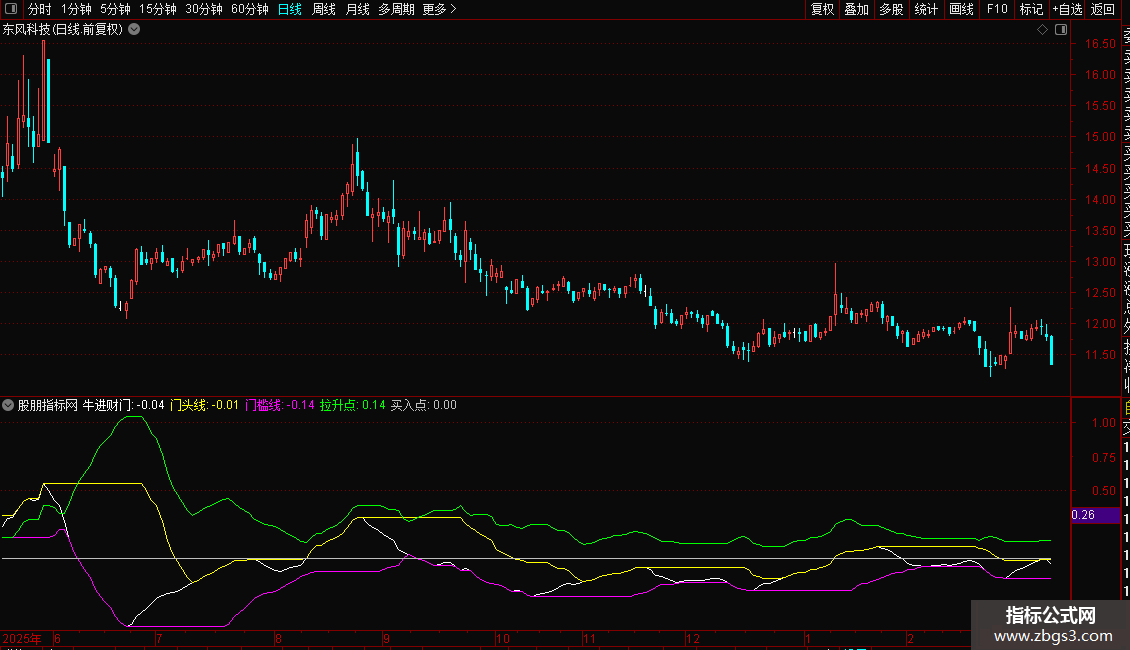Screen dimensions: 1130x650
Task: Click the purple 0.26 value marker
Action: pyautogui.click(x=1097, y=515)
